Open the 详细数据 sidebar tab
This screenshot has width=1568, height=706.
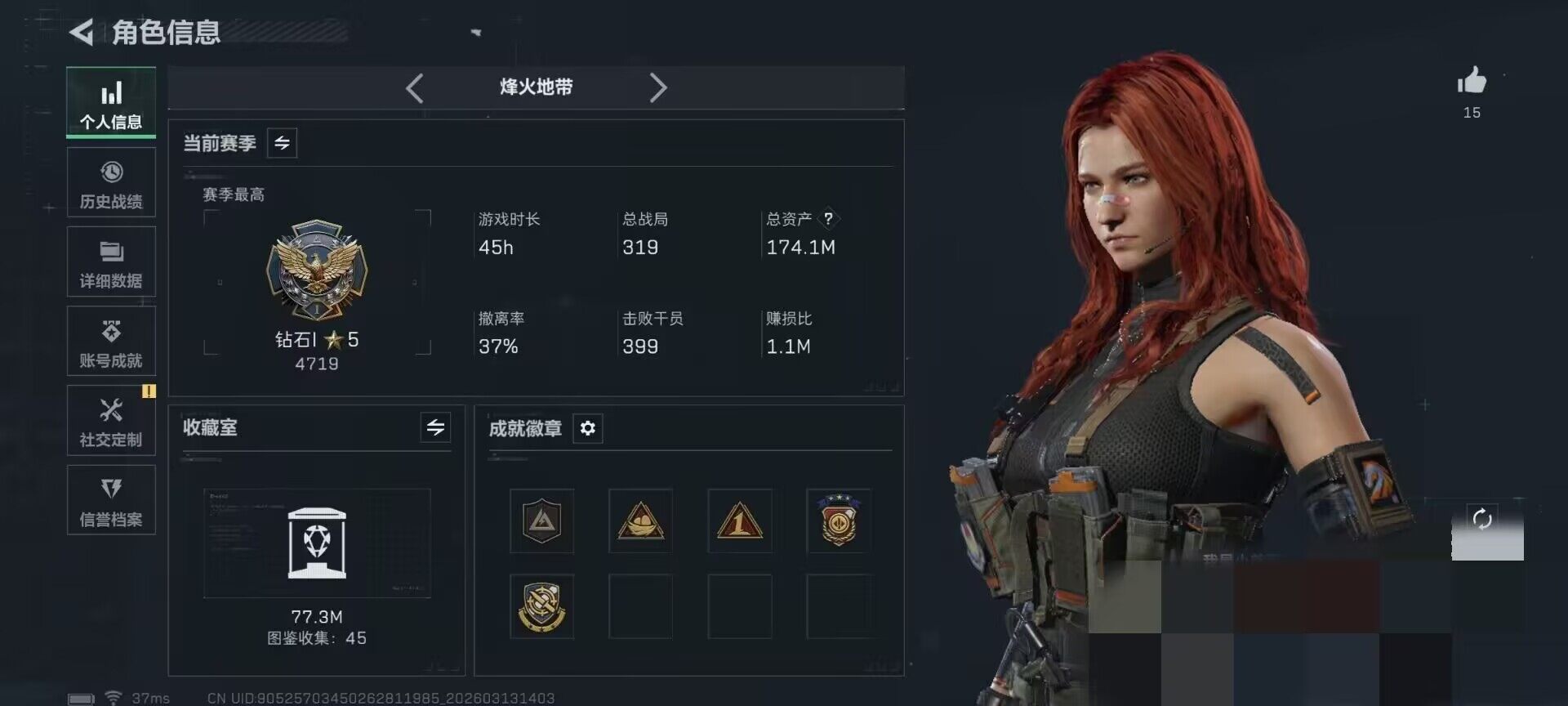pyautogui.click(x=111, y=262)
